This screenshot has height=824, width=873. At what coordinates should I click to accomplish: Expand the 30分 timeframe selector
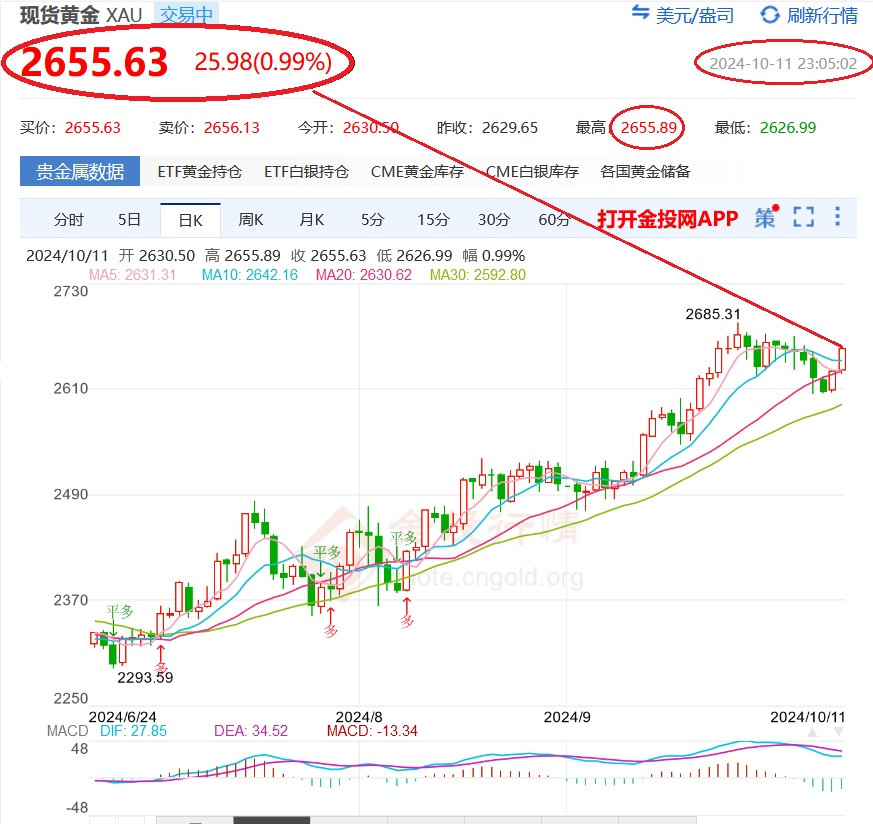click(493, 219)
